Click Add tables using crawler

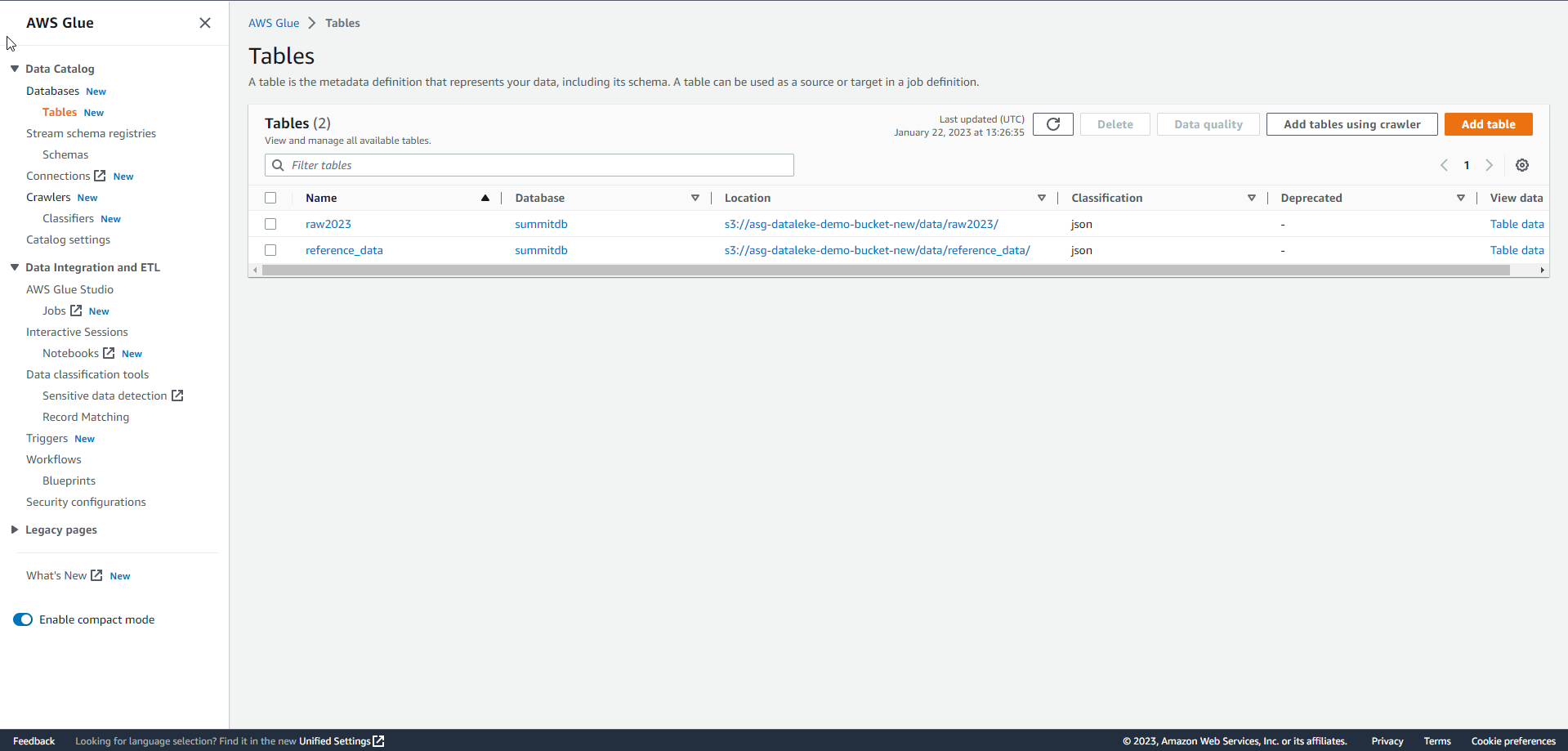click(1351, 124)
